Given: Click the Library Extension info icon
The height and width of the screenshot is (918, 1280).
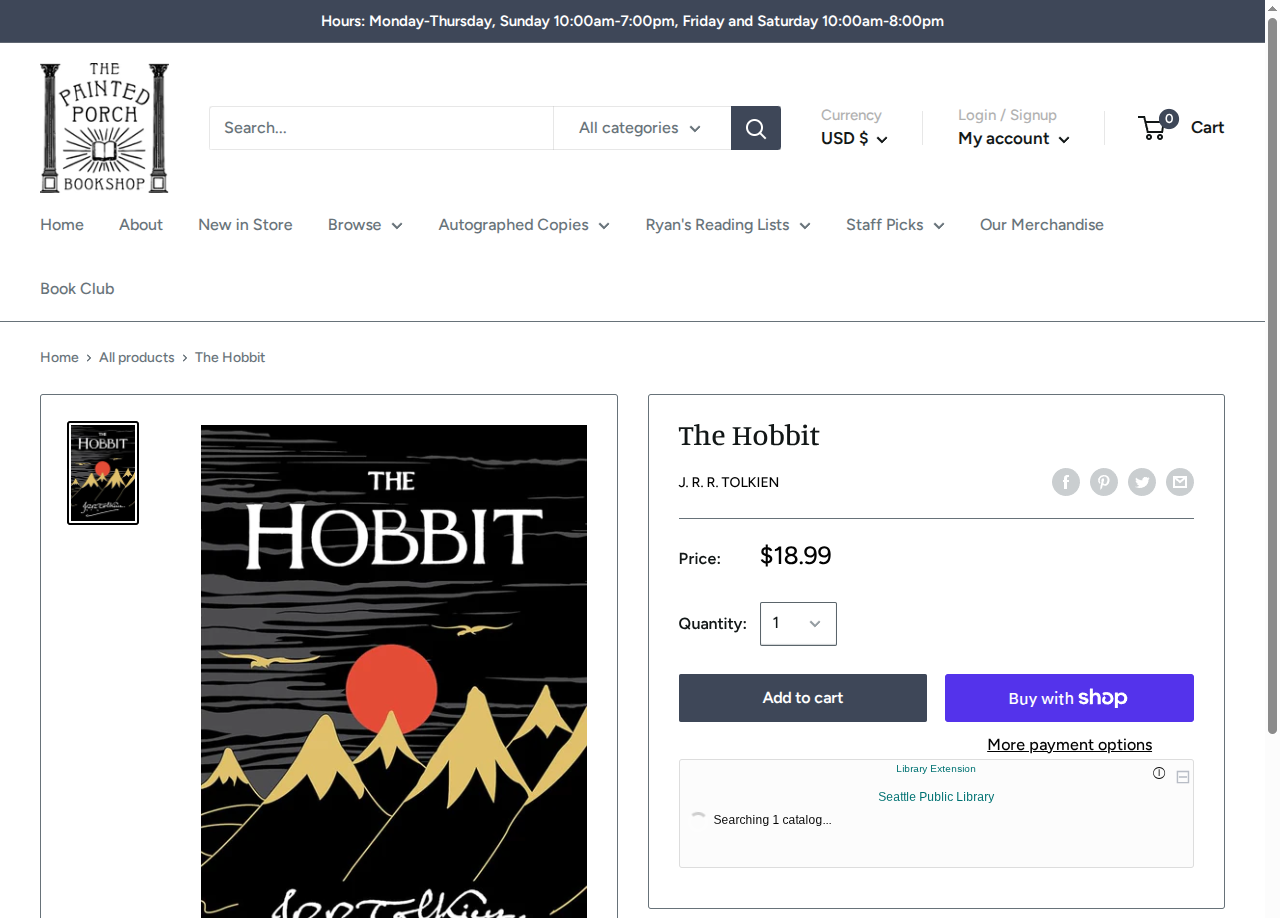Looking at the screenshot, I should tap(1159, 773).
